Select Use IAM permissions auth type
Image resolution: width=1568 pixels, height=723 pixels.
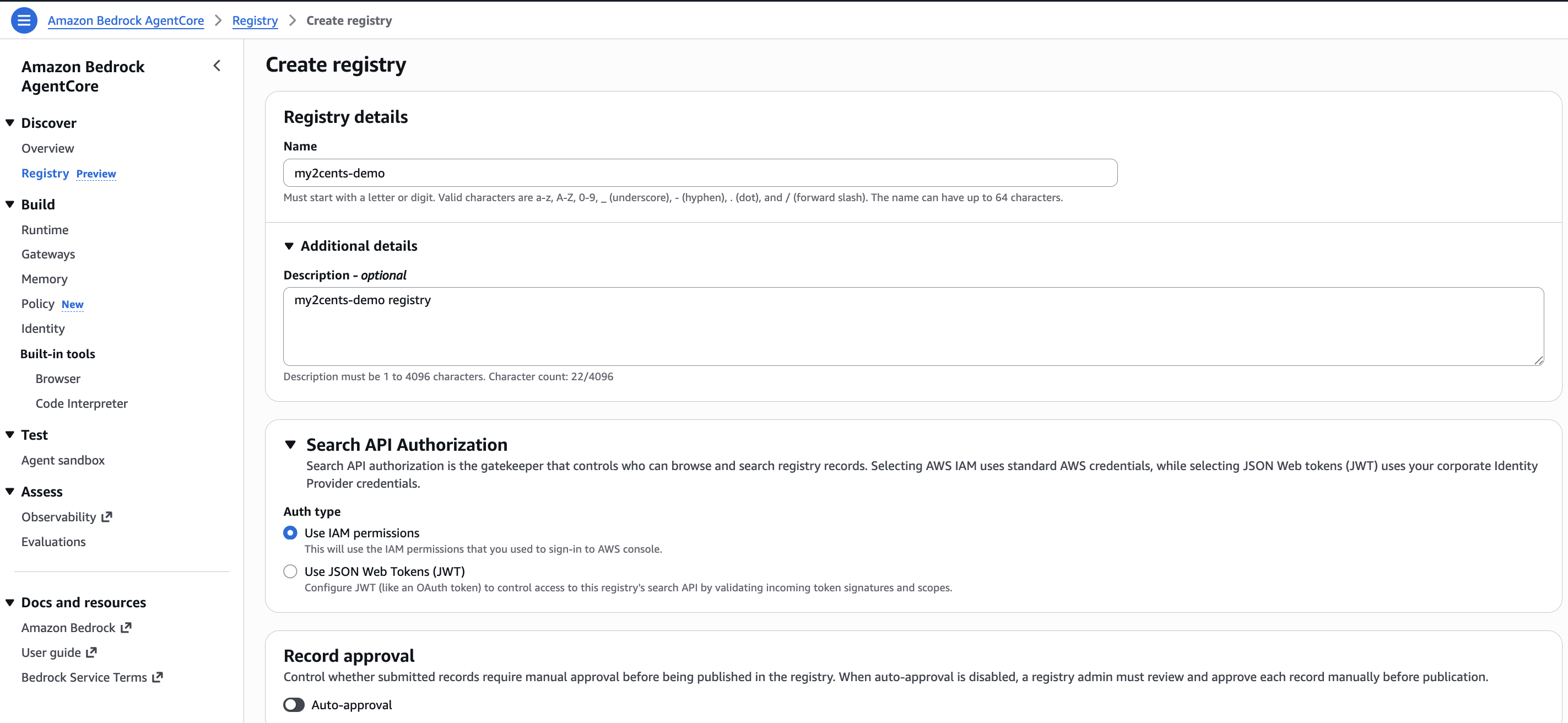[290, 532]
